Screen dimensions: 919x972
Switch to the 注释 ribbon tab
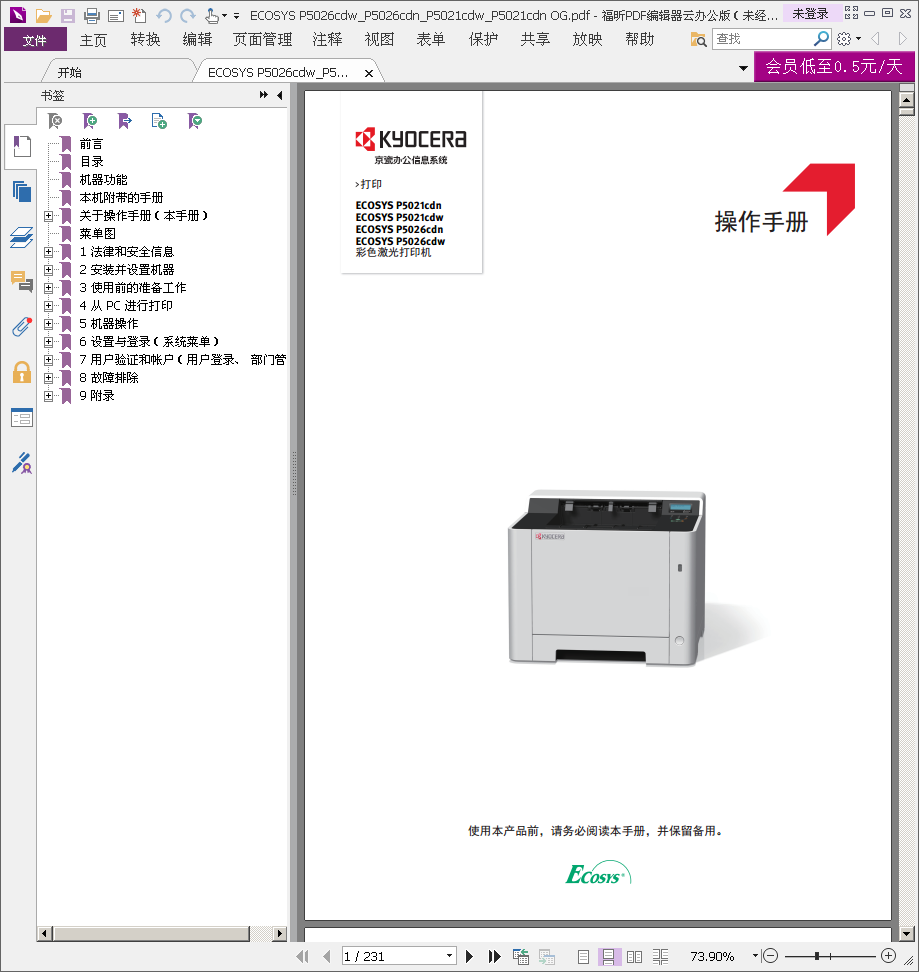pos(327,40)
